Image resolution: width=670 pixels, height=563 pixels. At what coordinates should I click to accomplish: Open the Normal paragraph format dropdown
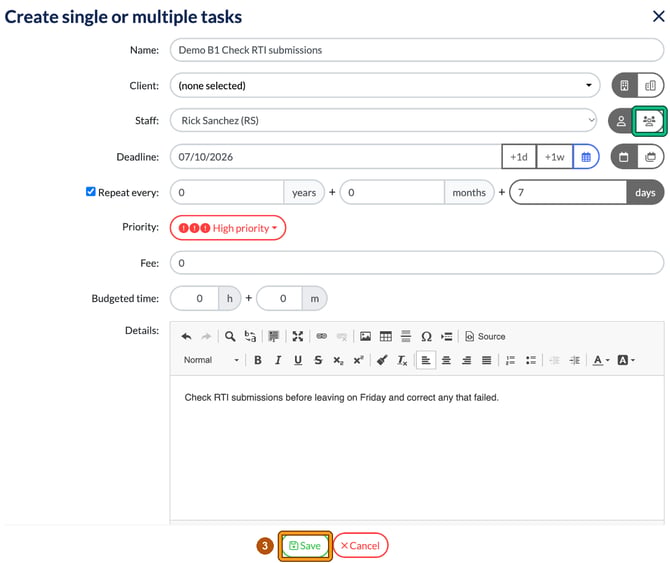pyautogui.click(x=211, y=360)
